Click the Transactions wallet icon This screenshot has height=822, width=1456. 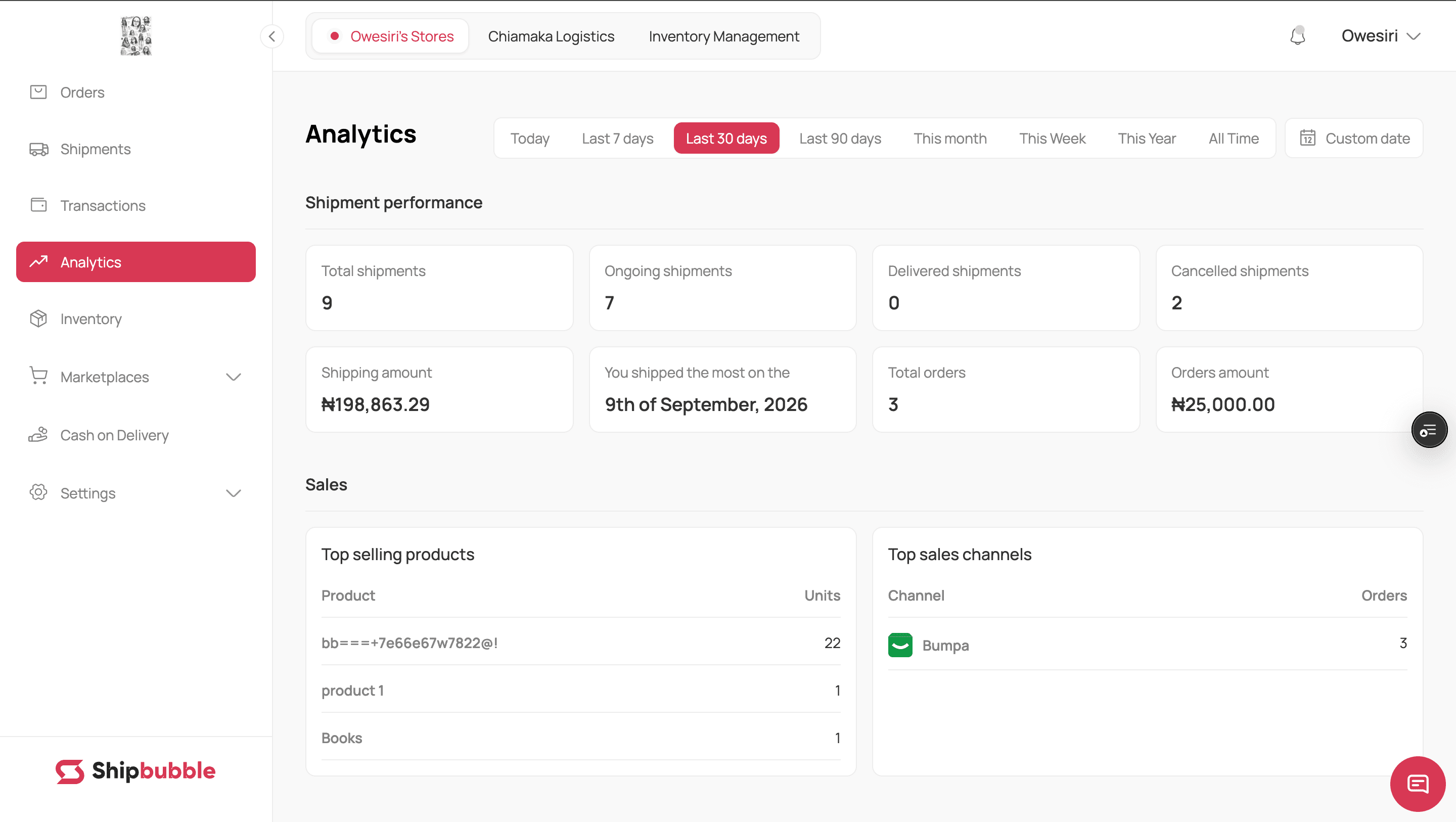pos(38,205)
